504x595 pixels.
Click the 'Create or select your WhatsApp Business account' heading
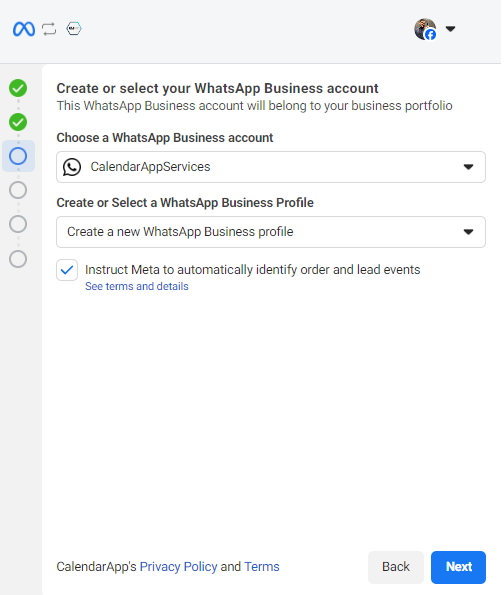(x=217, y=88)
